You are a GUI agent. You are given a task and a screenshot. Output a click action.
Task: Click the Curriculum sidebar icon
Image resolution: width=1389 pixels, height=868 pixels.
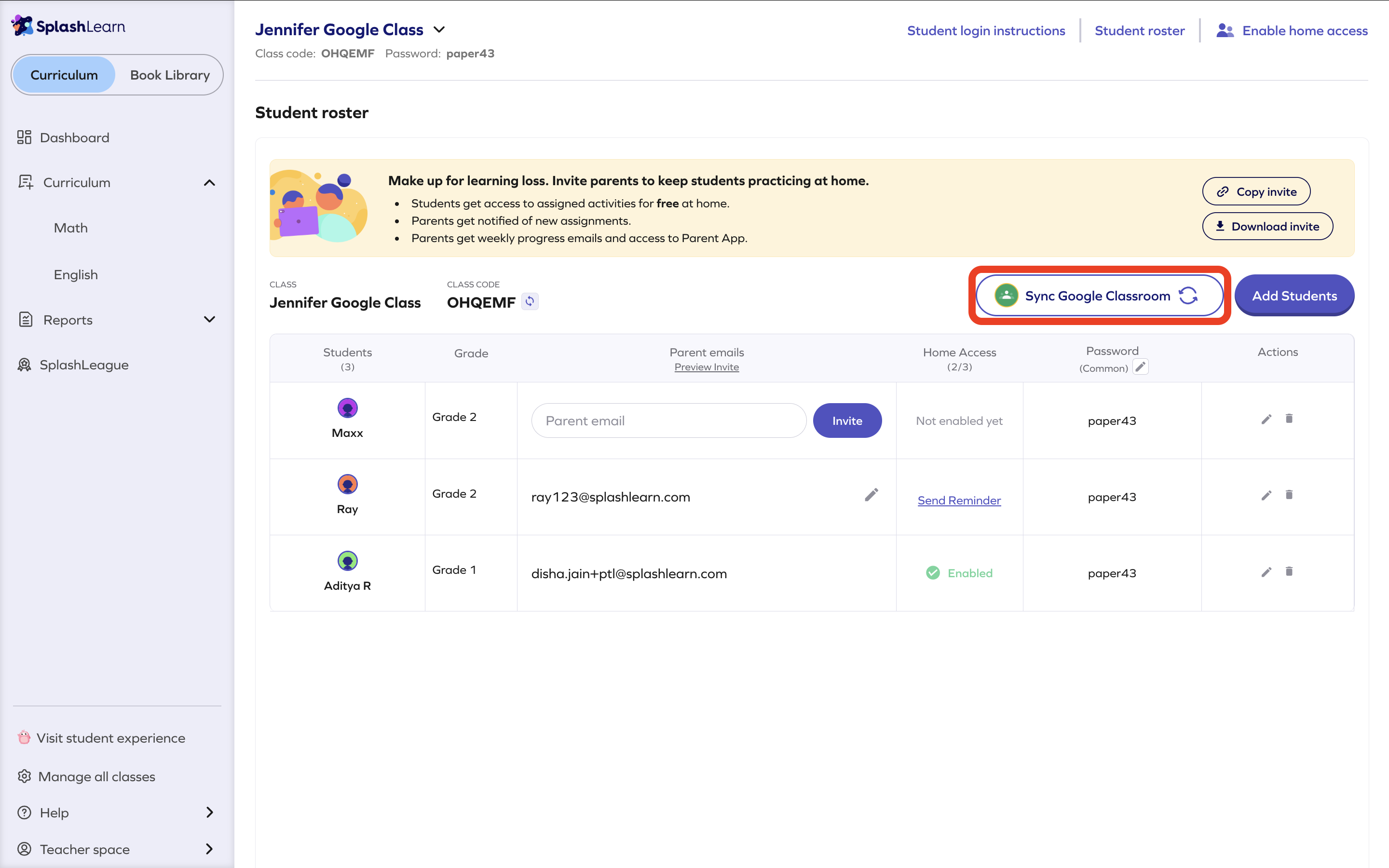point(25,182)
